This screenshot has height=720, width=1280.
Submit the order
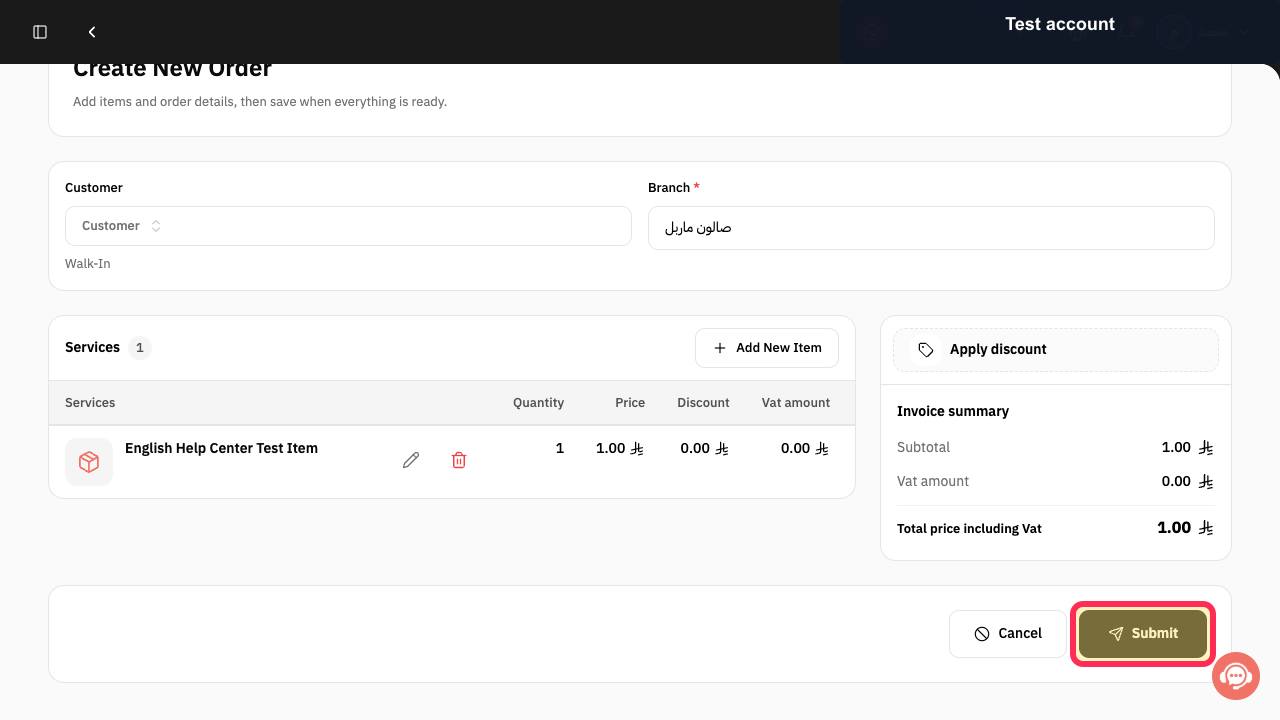[1143, 634]
